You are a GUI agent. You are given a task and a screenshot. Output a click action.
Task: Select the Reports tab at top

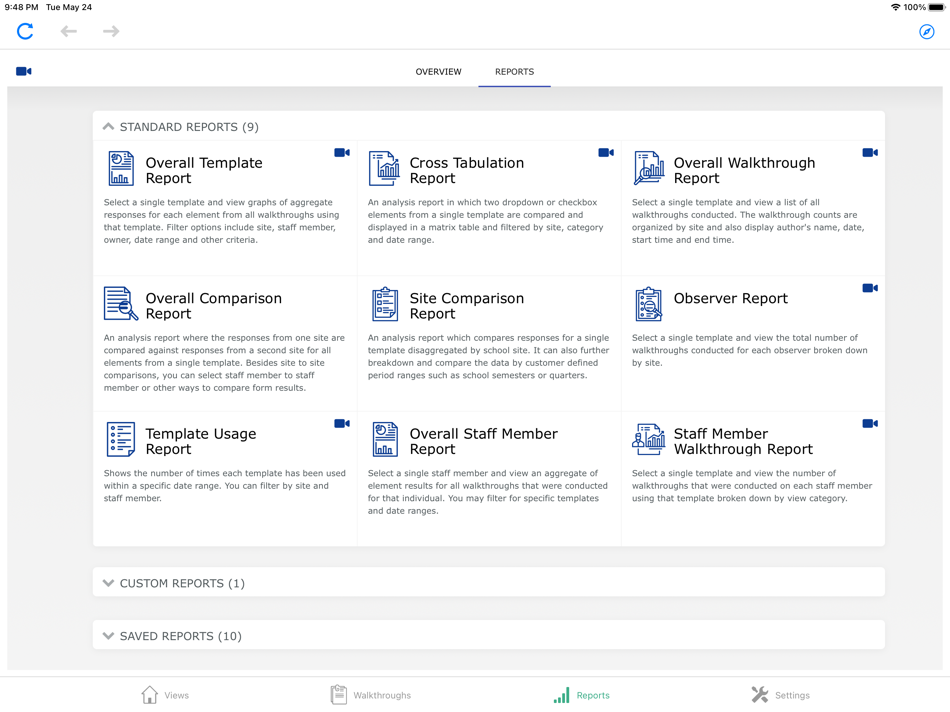[x=514, y=72]
